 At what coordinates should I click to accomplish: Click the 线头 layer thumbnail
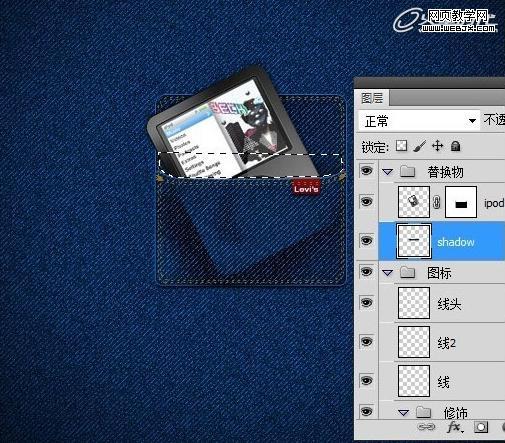pyautogui.click(x=414, y=303)
